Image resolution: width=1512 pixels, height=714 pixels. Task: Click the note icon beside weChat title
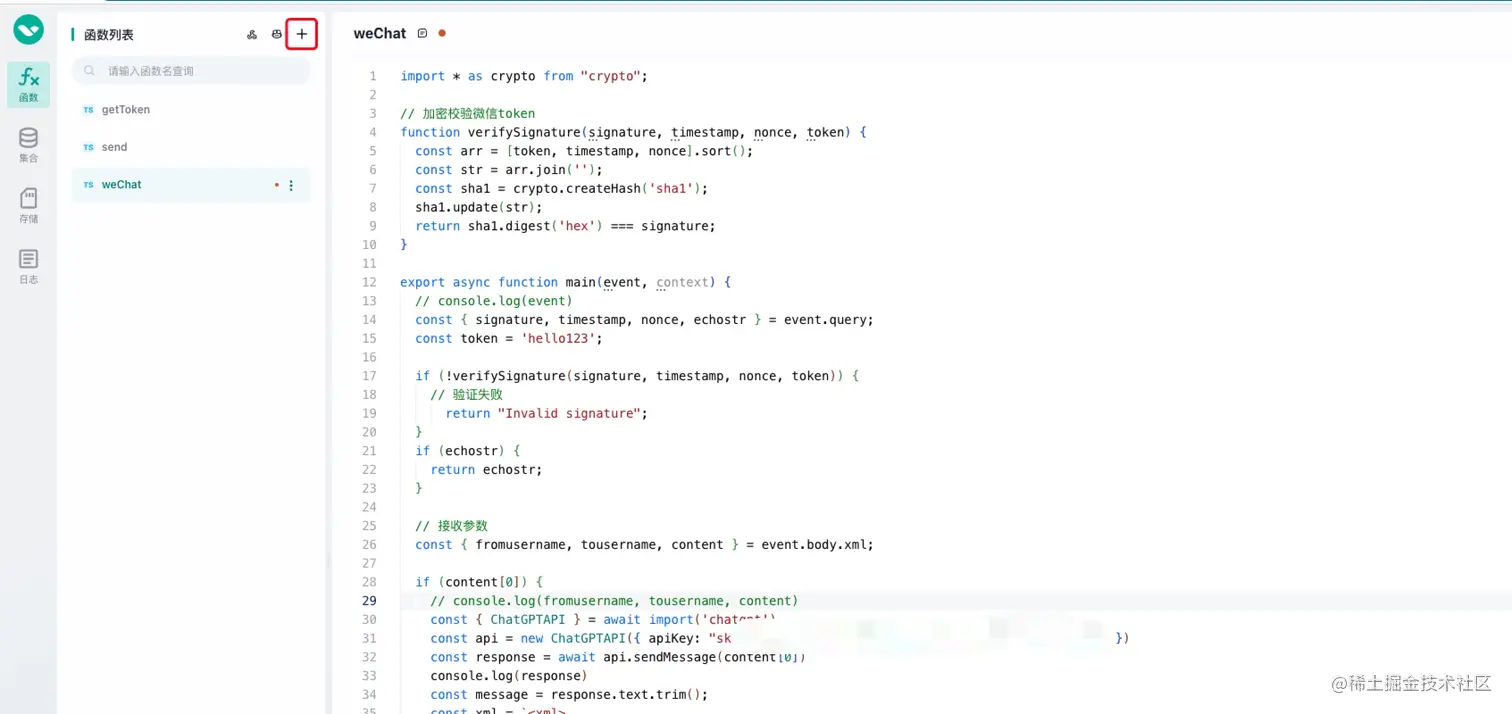422,33
